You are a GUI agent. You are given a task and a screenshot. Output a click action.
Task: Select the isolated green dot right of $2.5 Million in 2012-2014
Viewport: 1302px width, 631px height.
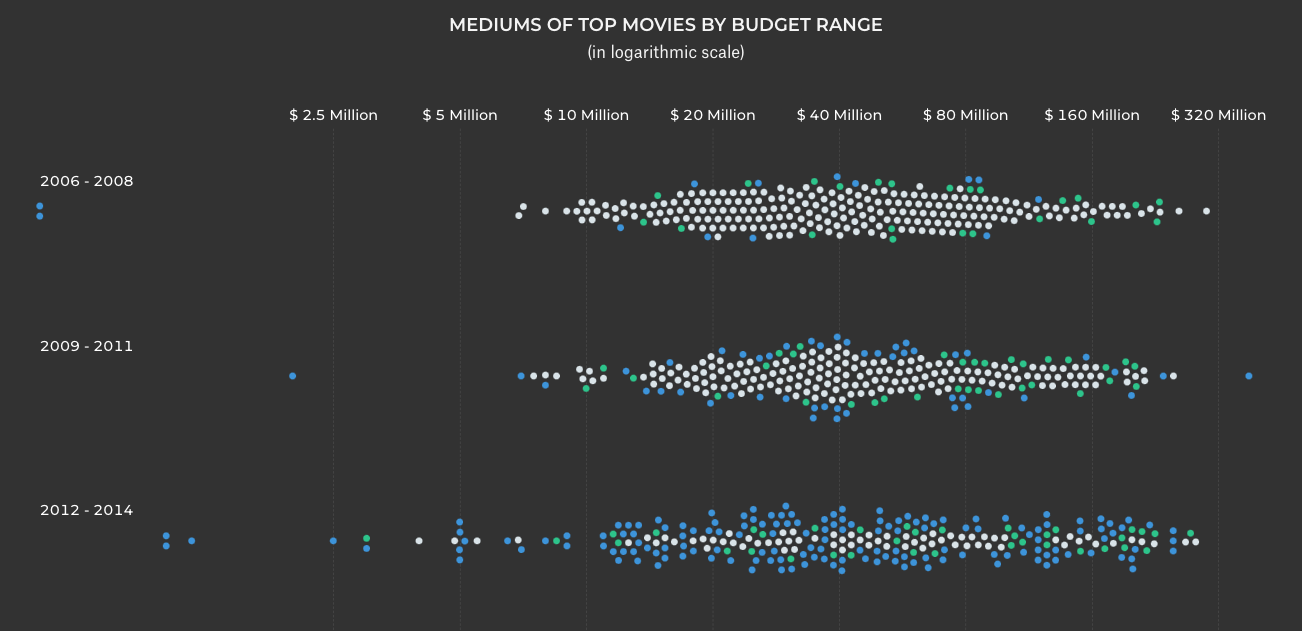pyautogui.click(x=366, y=538)
